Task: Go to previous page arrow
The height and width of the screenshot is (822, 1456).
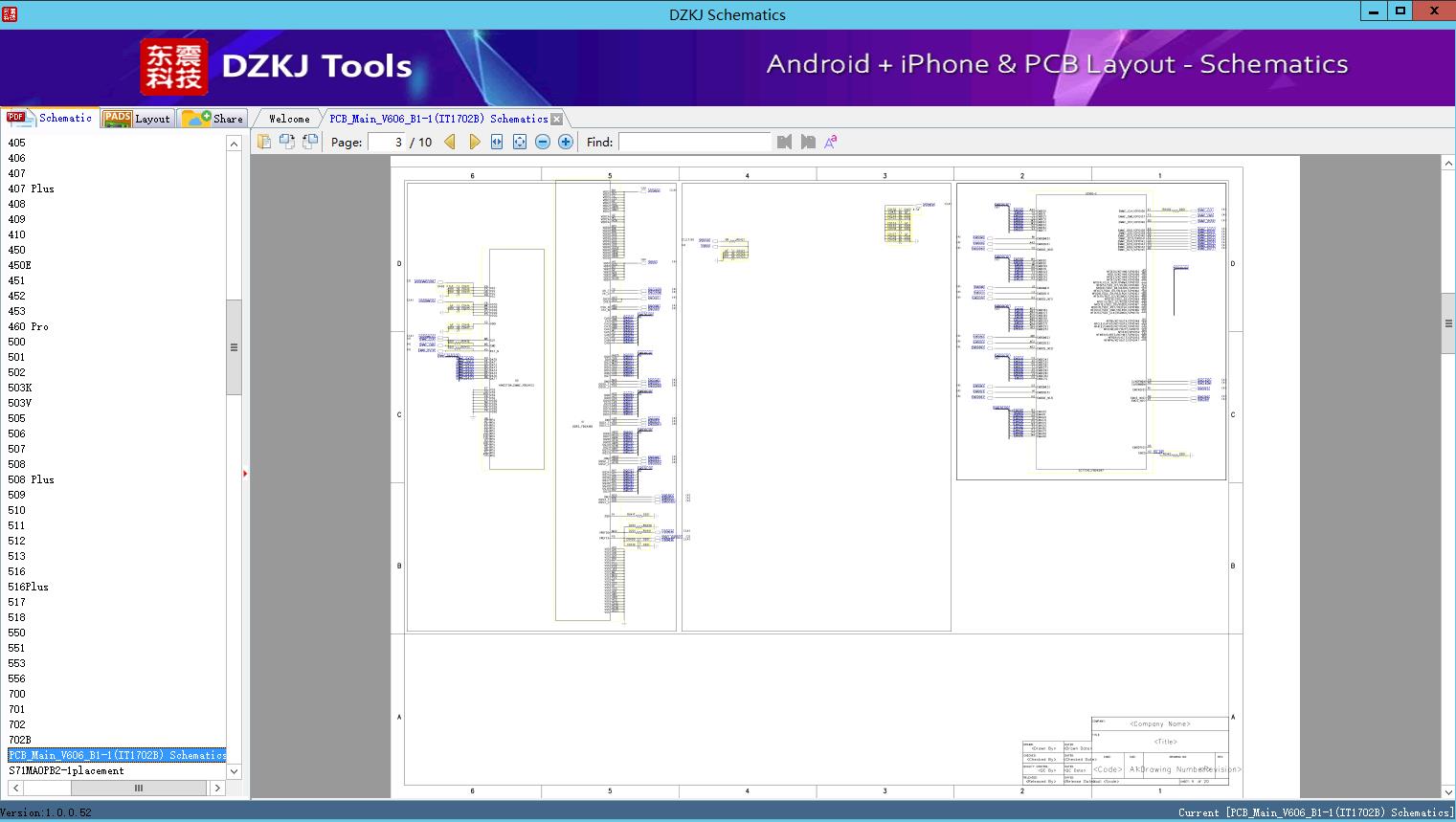Action: [450, 142]
